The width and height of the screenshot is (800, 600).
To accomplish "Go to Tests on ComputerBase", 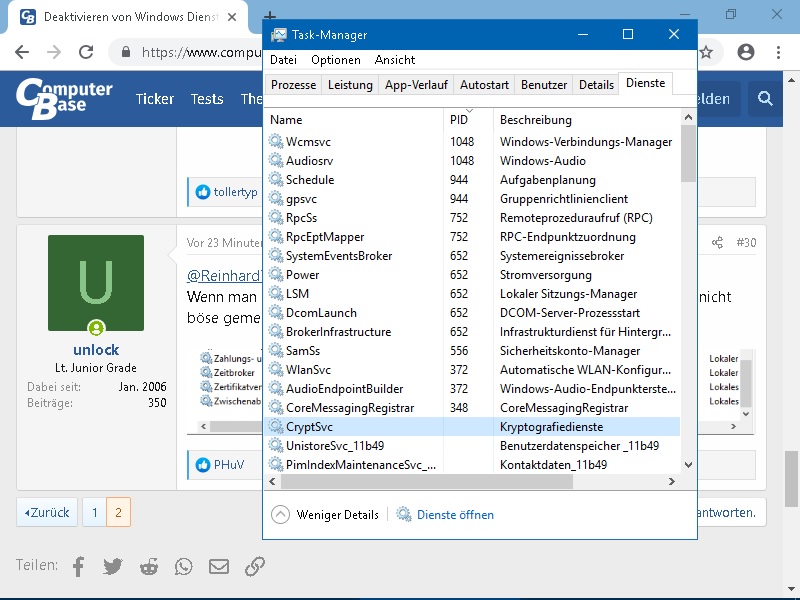I will tap(207, 99).
